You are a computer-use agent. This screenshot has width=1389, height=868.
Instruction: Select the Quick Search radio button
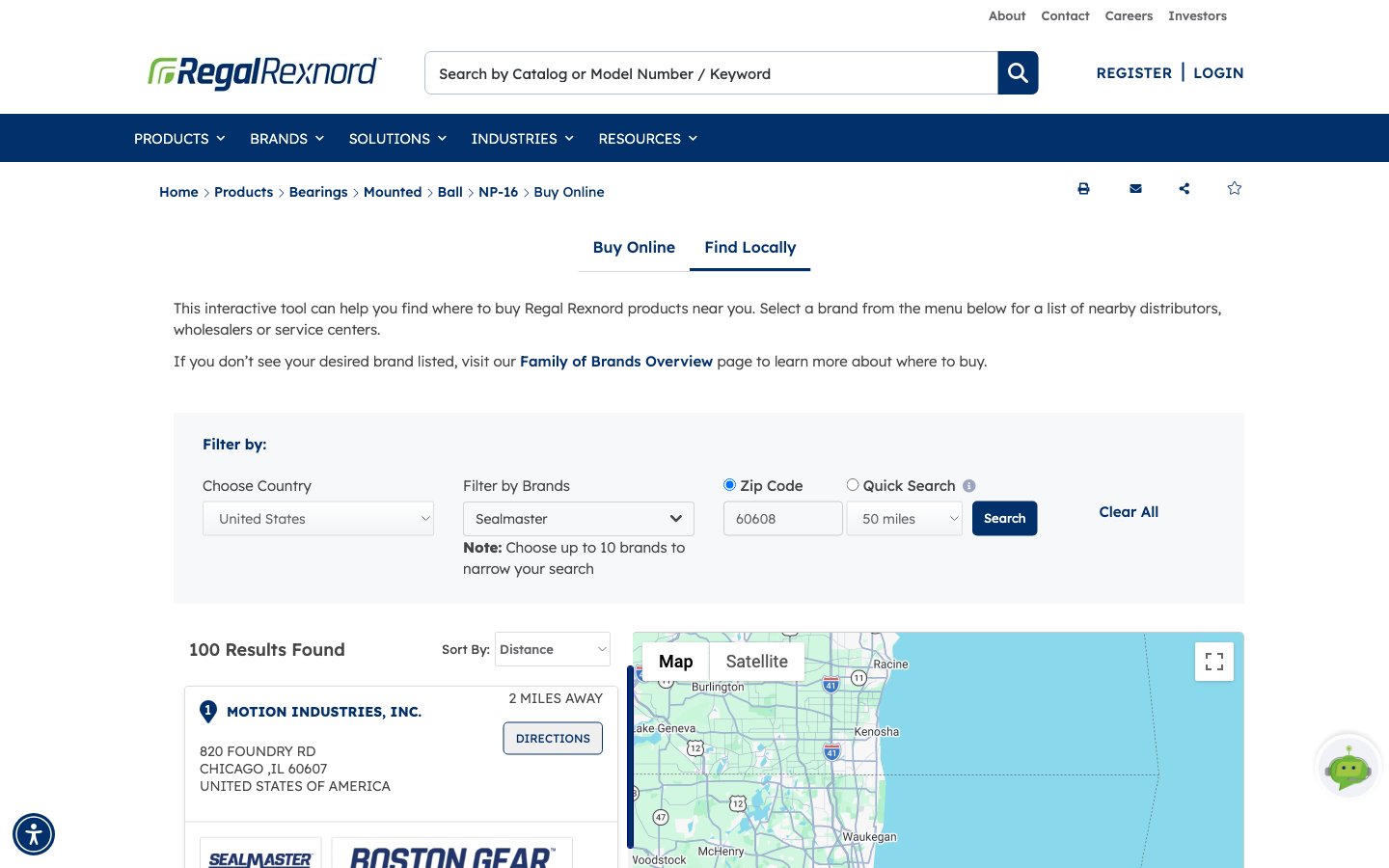point(853,485)
